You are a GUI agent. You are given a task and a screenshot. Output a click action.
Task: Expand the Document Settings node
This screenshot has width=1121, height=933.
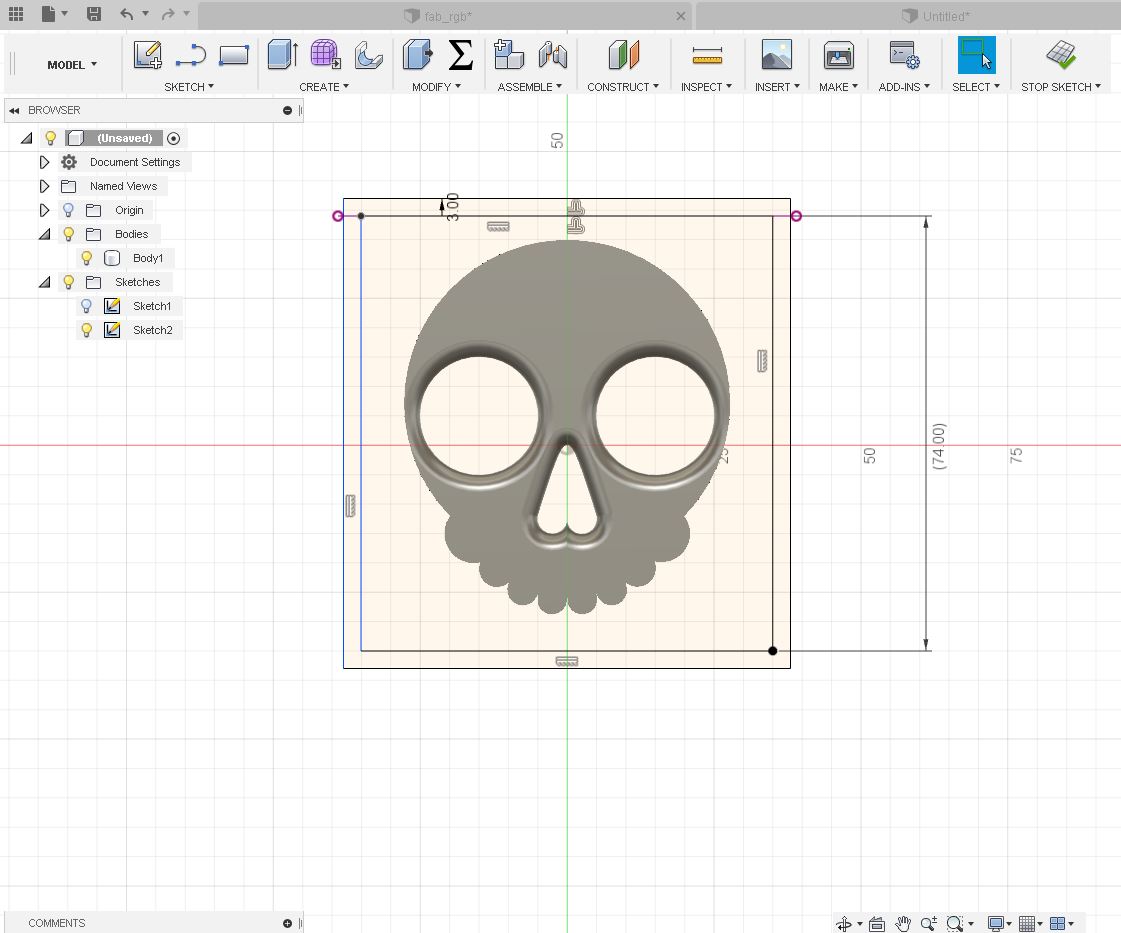pos(44,162)
